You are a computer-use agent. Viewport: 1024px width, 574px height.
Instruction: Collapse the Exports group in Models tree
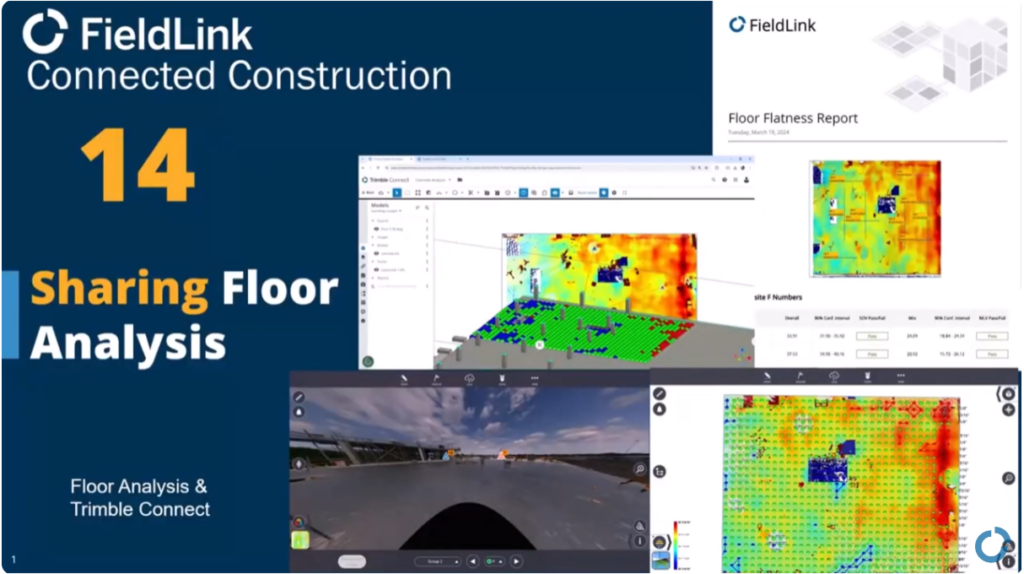click(x=373, y=221)
